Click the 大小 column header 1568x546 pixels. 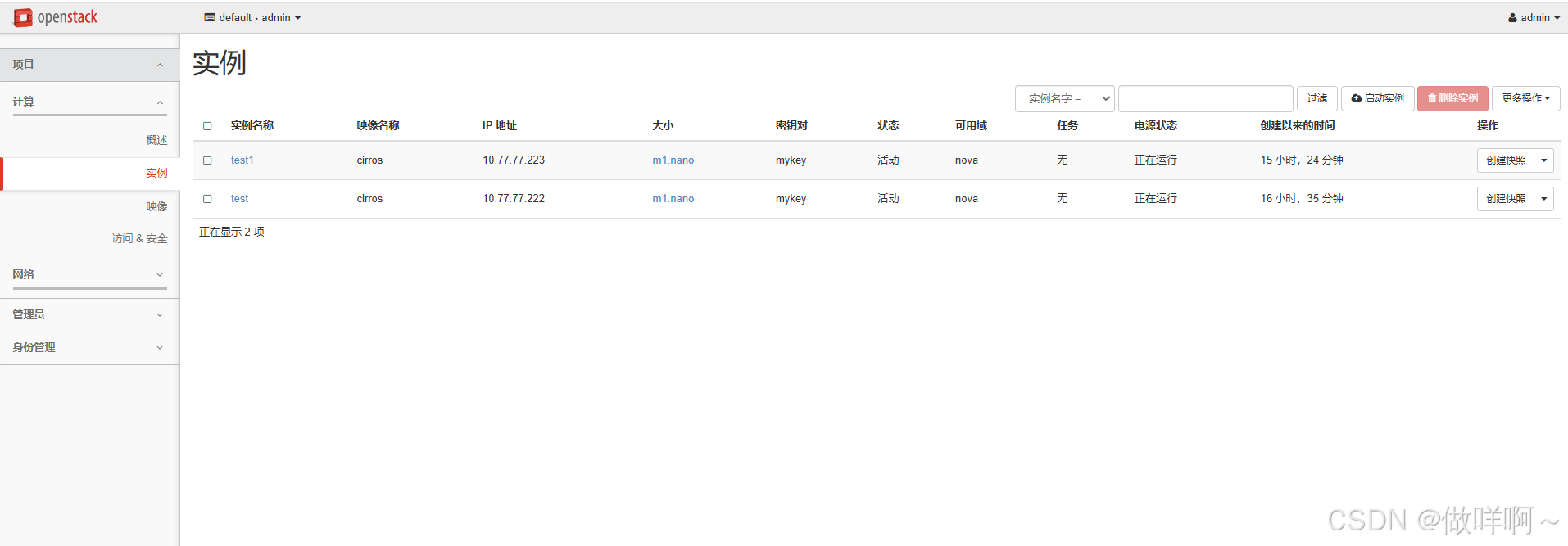coord(663,125)
